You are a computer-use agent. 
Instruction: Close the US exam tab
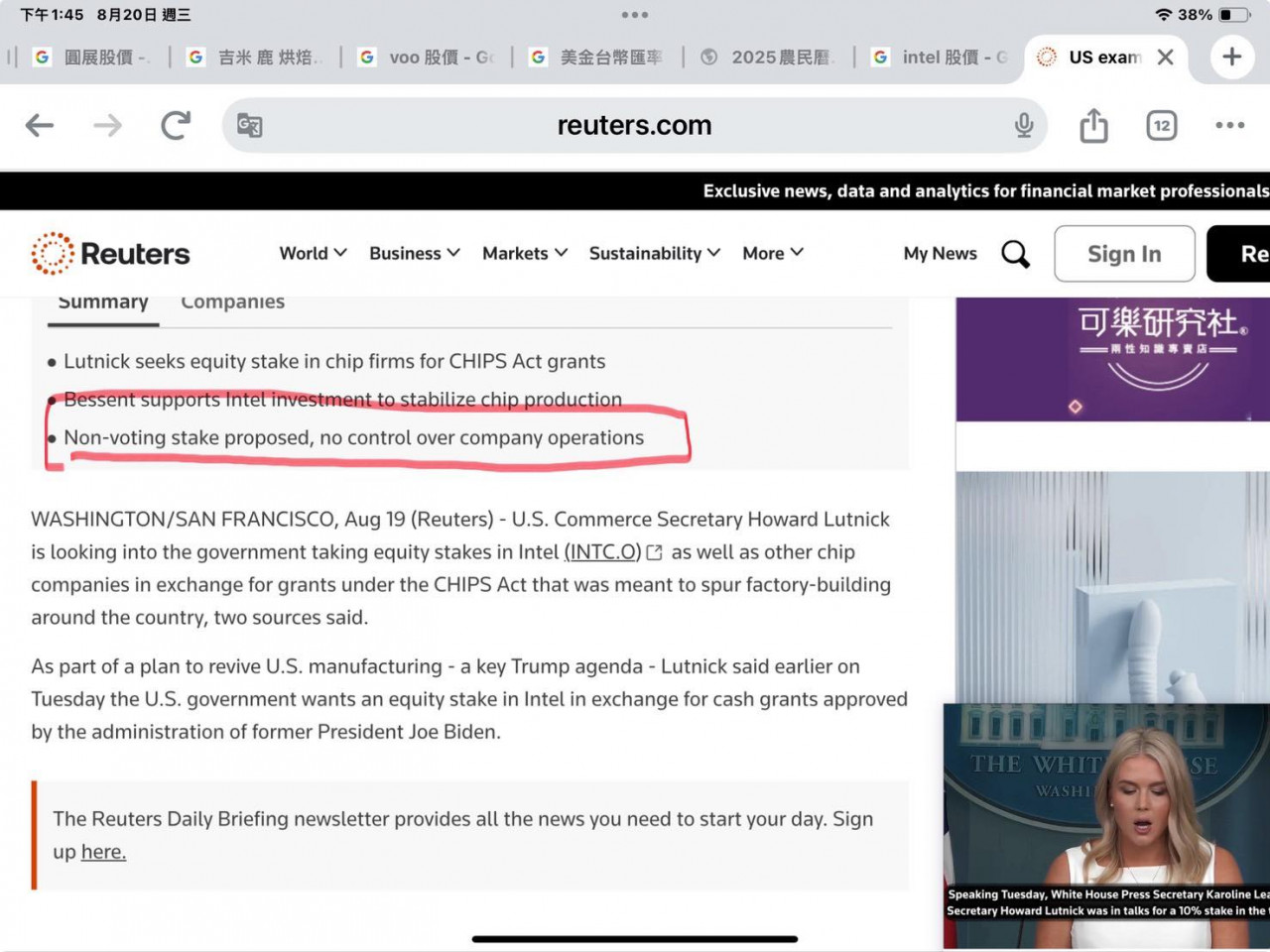[1166, 58]
